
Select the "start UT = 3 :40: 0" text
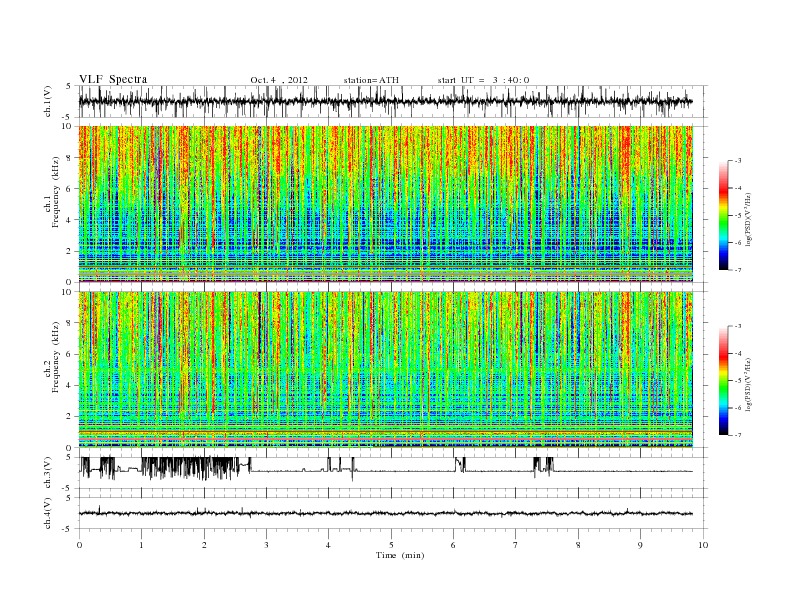coord(483,80)
